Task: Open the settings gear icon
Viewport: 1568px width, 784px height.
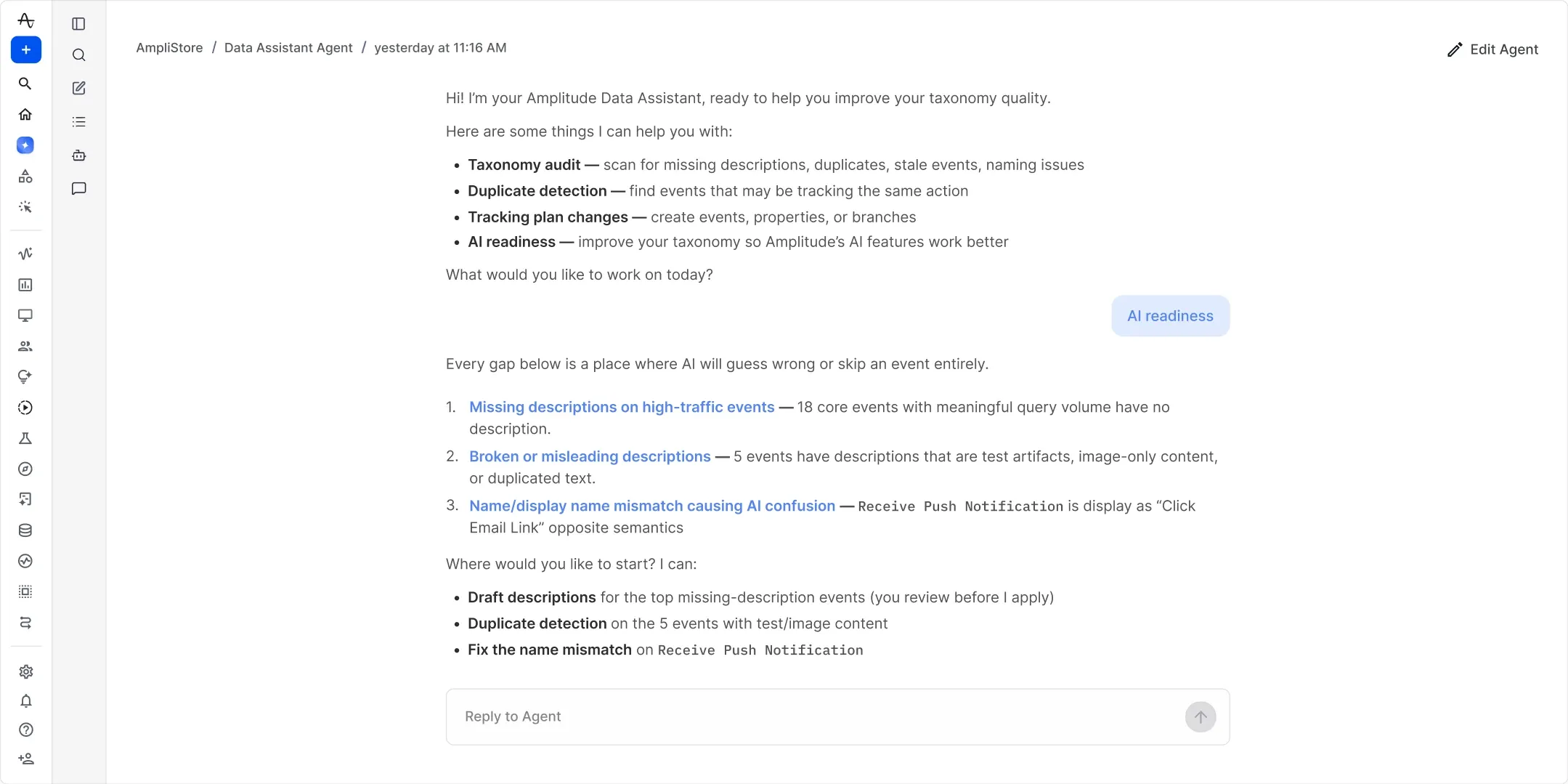Action: (x=26, y=671)
